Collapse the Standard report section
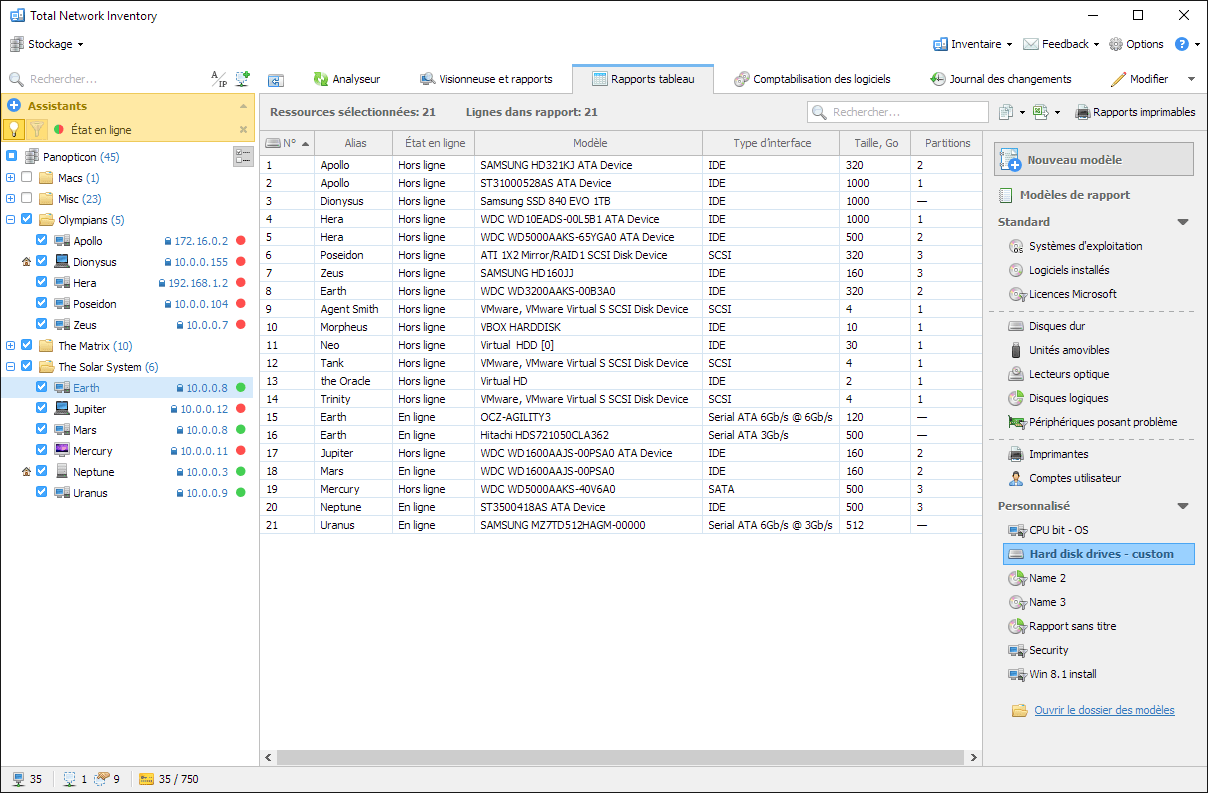Viewport: 1208px width, 793px height. coord(1183,222)
